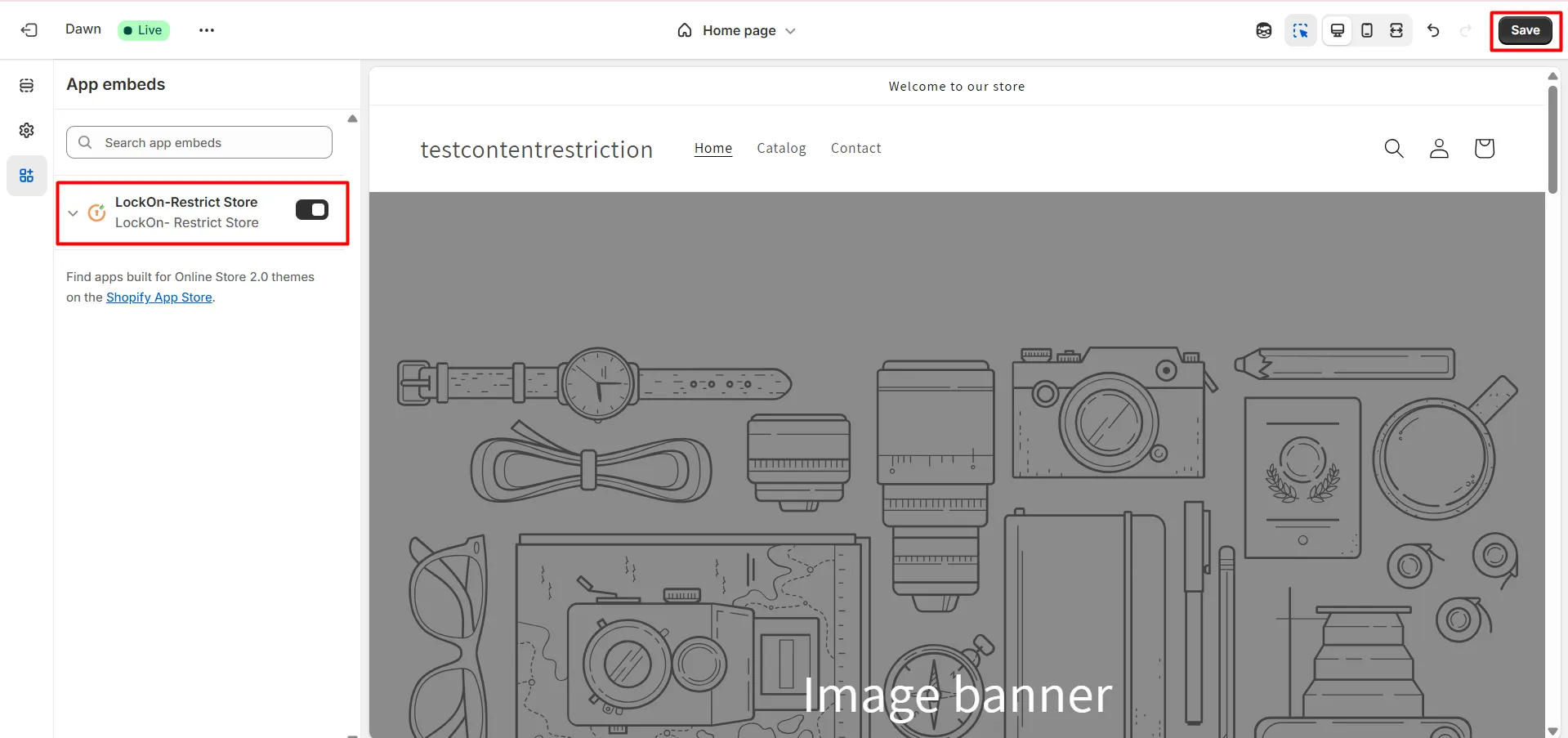This screenshot has width=1568, height=738.
Task: Click the preview scrollbar up arrow
Action: [x=1552, y=76]
